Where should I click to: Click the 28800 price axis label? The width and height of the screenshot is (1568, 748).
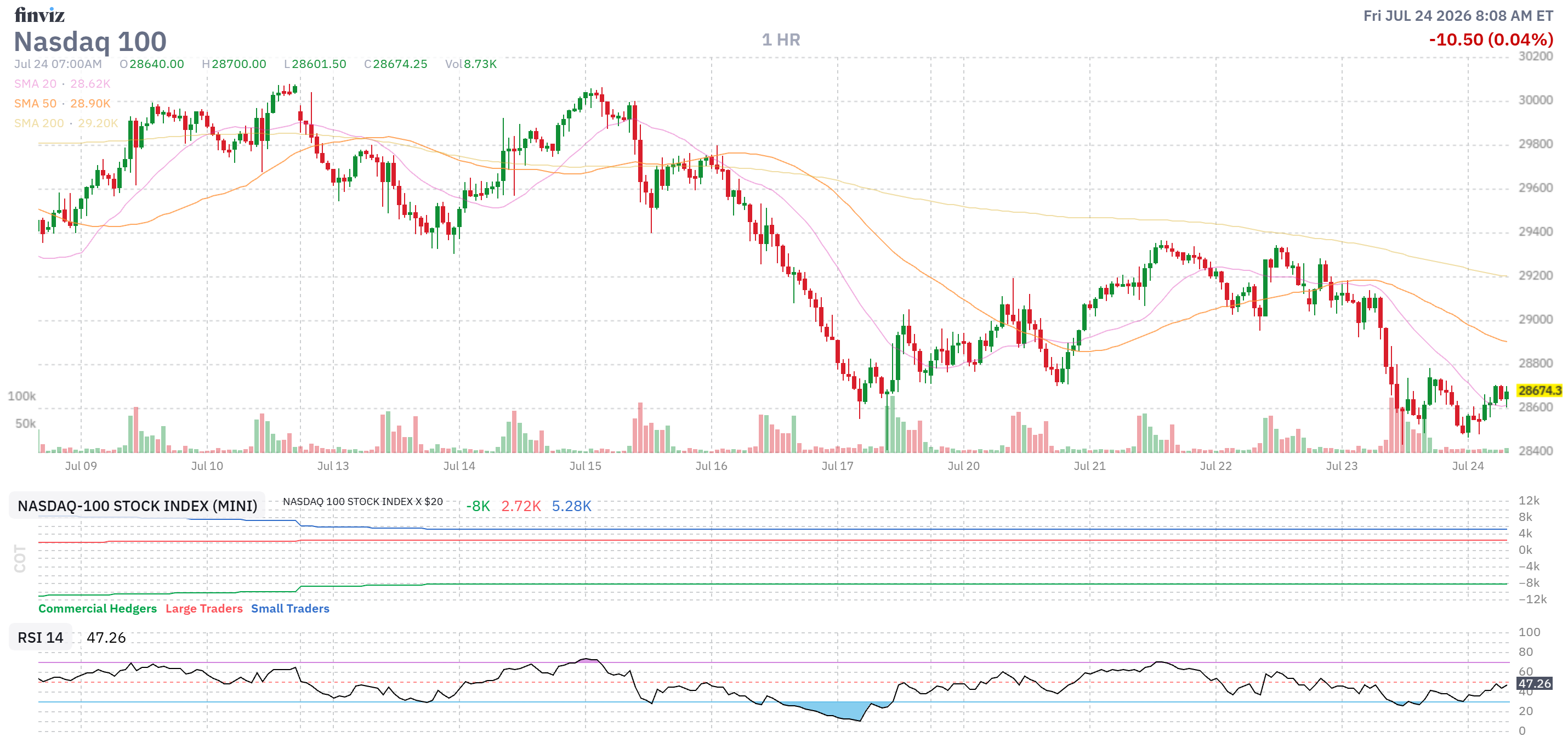pos(1536,362)
